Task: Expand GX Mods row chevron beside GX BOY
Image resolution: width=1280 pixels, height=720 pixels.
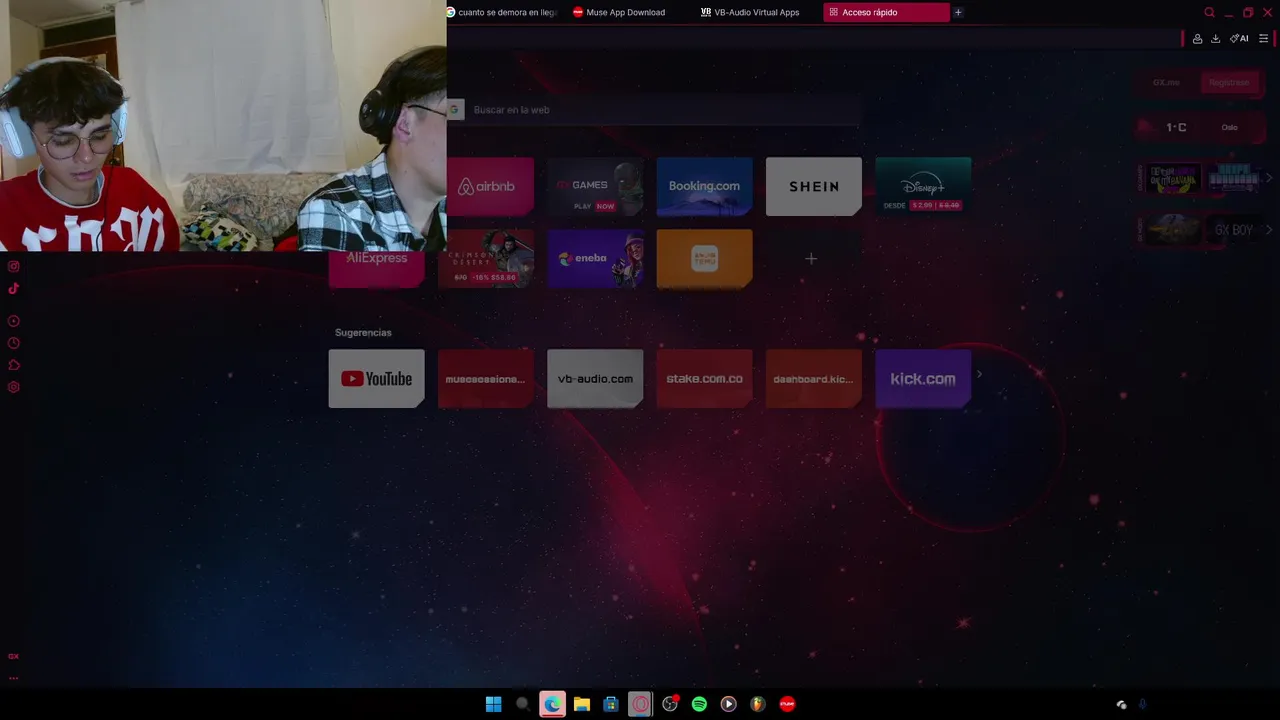Action: click(x=1269, y=230)
